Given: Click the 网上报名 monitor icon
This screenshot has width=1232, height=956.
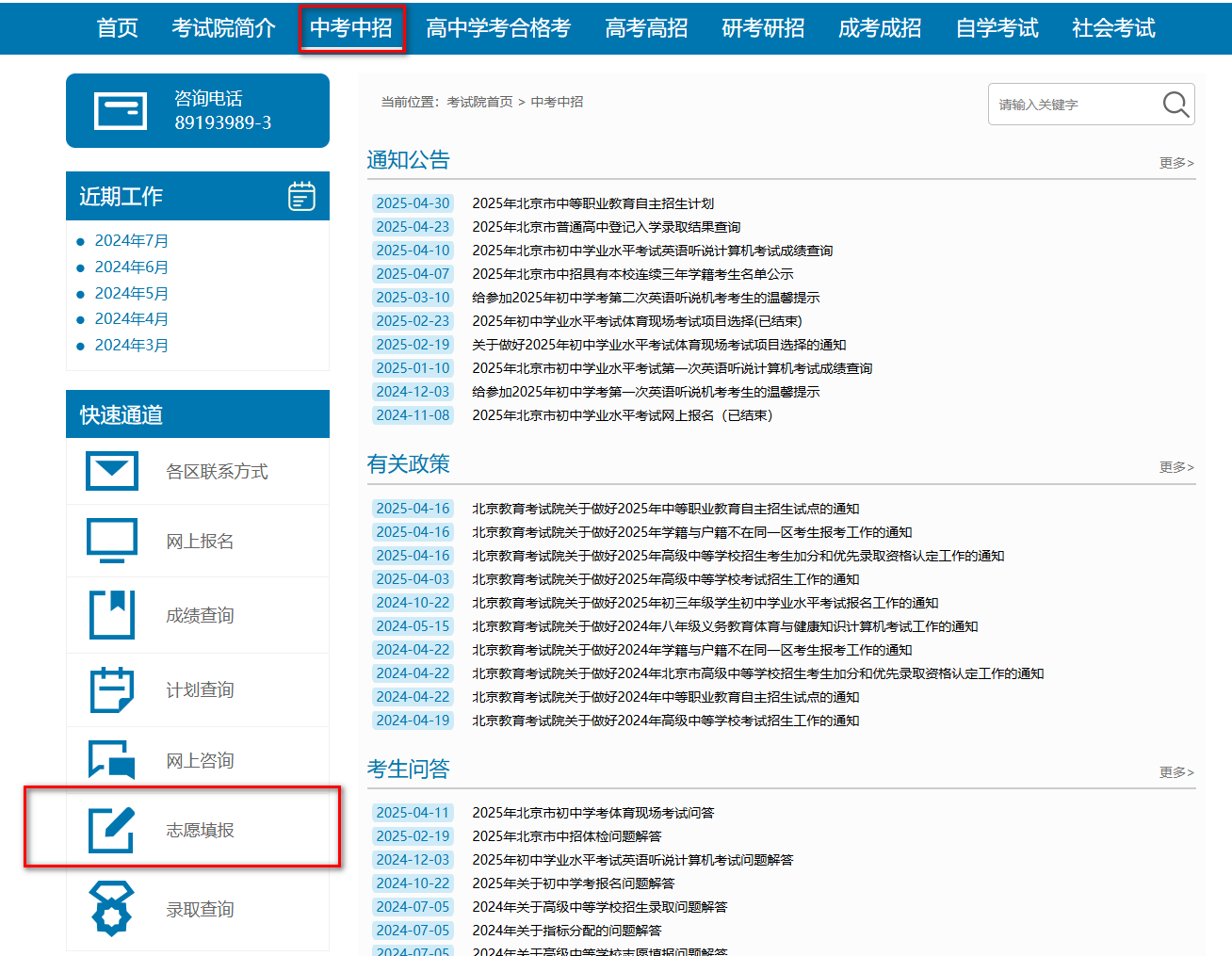Looking at the screenshot, I should pyautogui.click(x=111, y=540).
